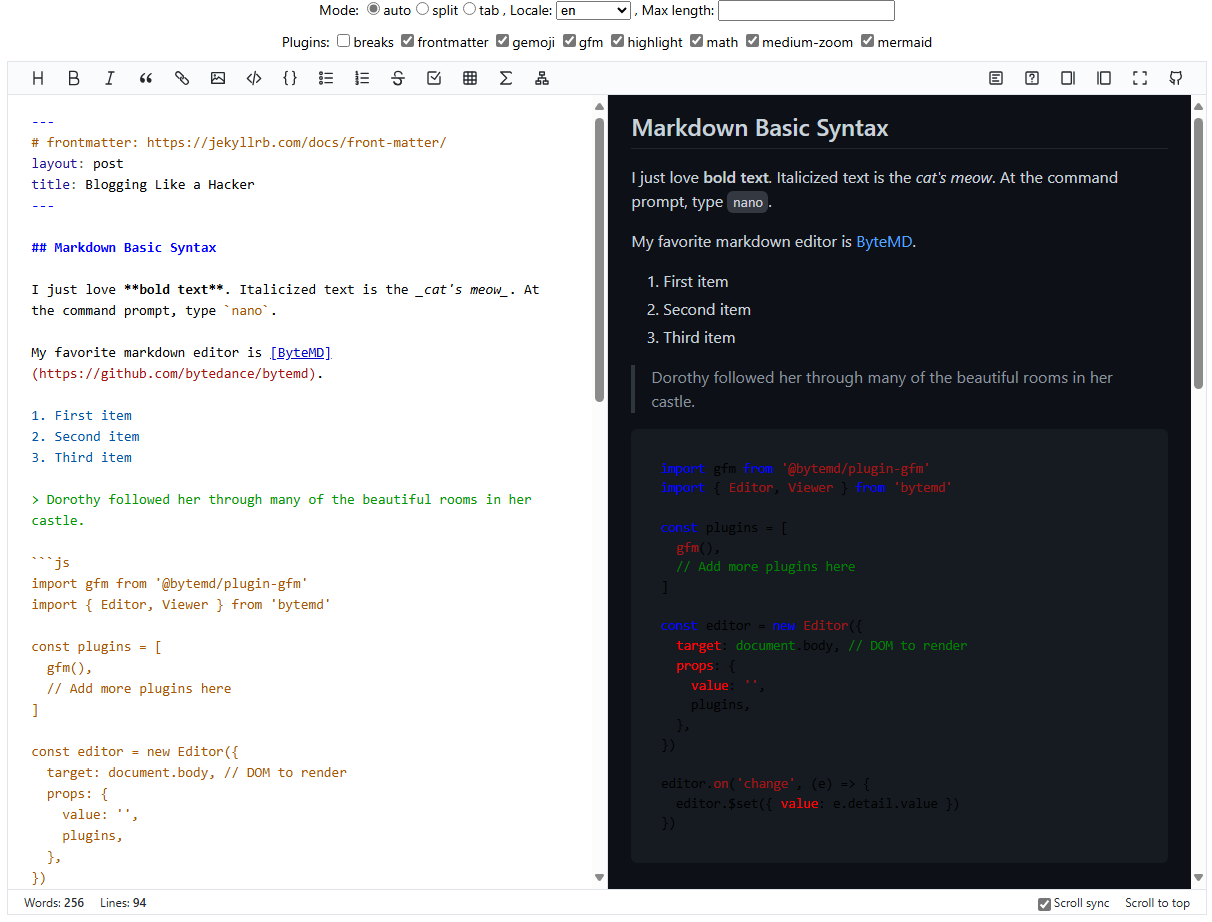The image size is (1212, 922).
Task: Click Scroll to top
Action: coord(1157,903)
